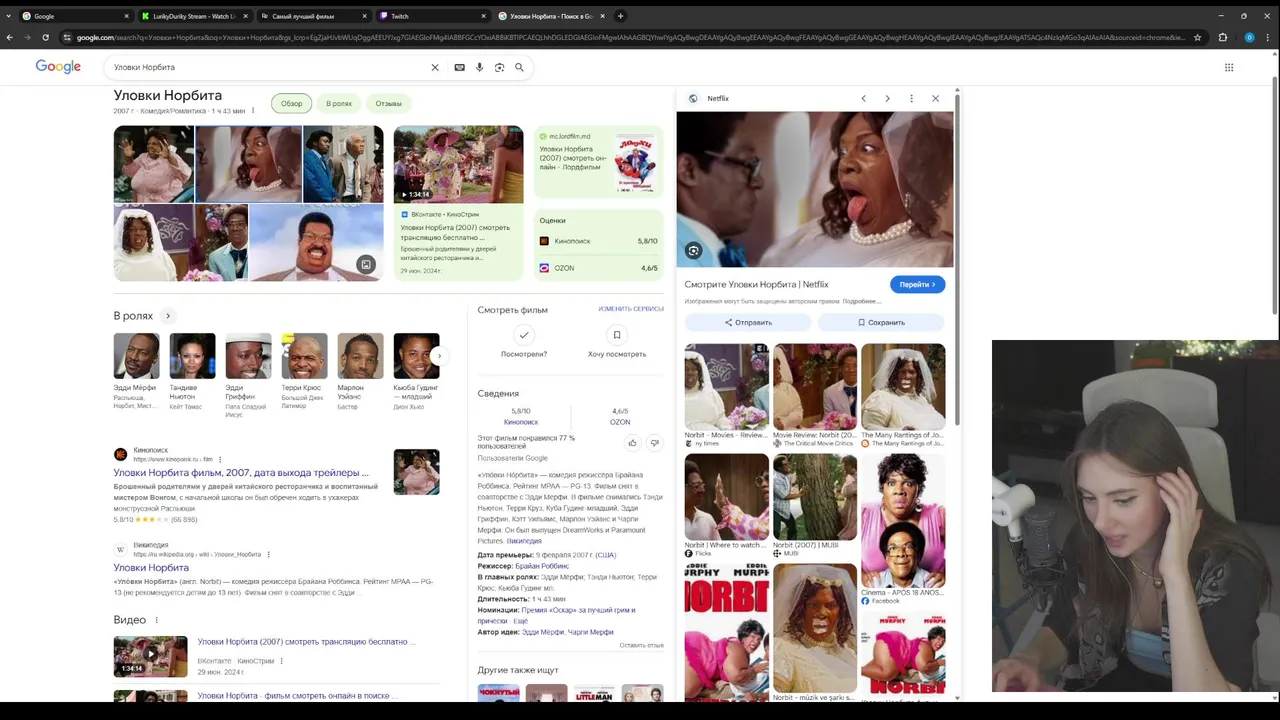Open the Википедия Уловки Норбита result
Viewport: 1280px width, 720px height.
[151, 568]
